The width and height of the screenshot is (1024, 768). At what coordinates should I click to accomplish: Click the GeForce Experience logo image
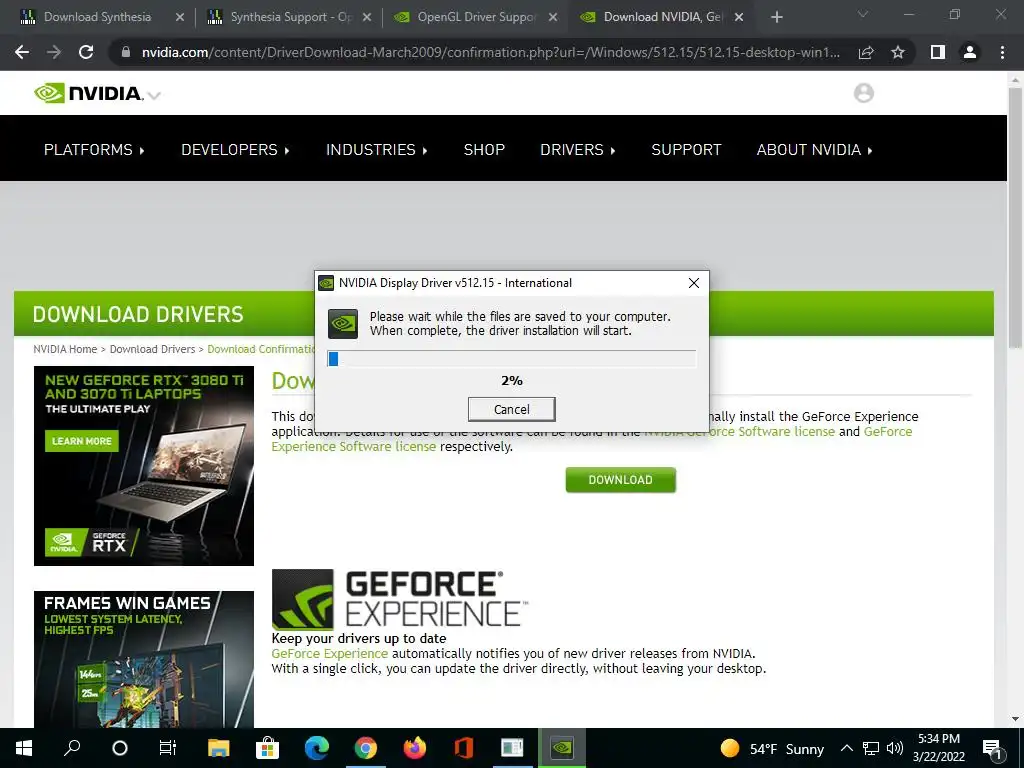[400, 600]
